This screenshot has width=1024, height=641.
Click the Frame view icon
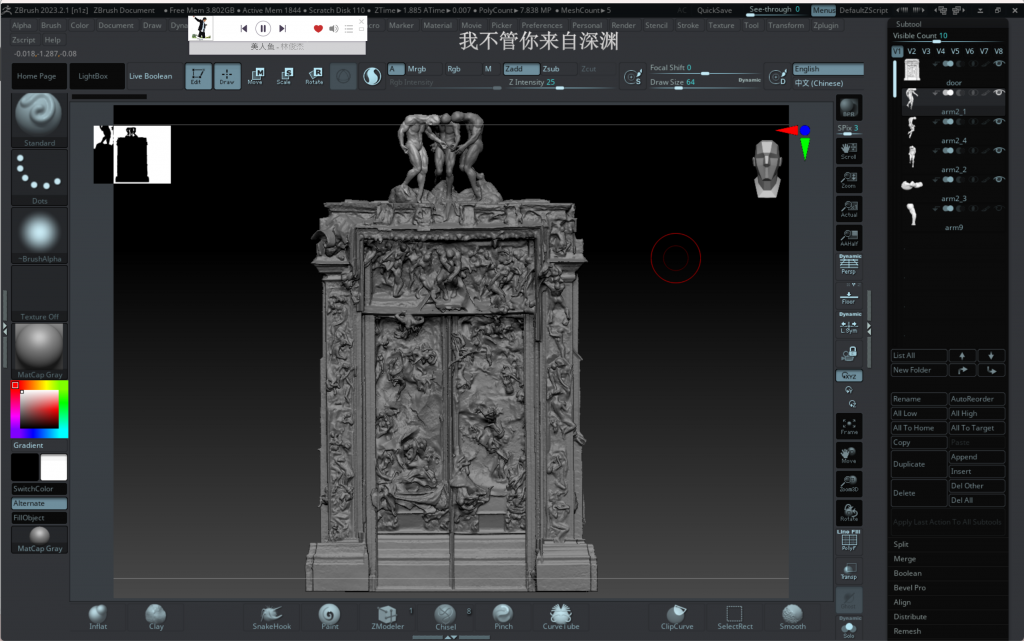[849, 427]
